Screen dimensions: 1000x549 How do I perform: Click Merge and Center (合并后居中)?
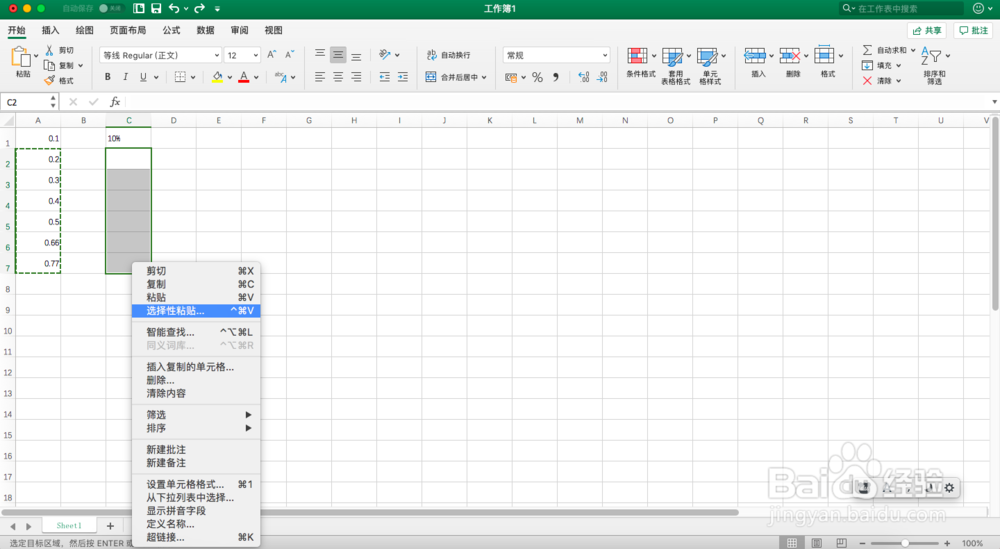coord(452,77)
